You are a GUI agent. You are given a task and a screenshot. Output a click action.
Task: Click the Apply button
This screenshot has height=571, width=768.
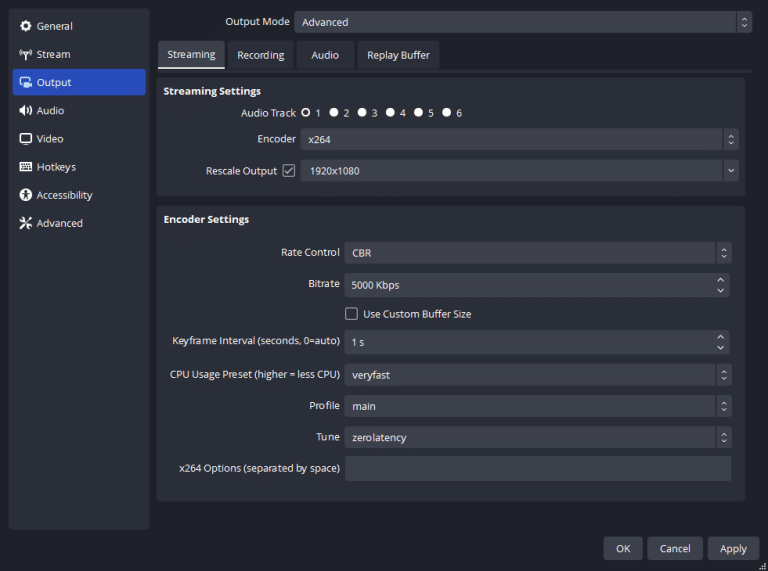point(733,548)
